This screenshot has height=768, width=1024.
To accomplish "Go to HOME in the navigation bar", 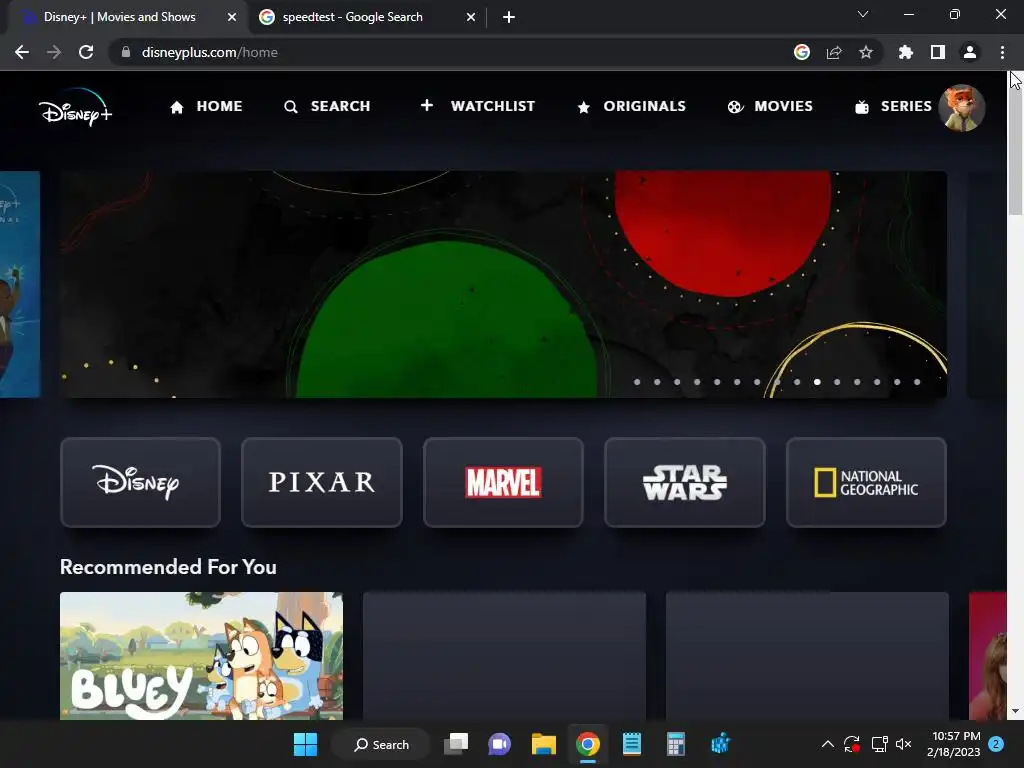I will [x=206, y=106].
